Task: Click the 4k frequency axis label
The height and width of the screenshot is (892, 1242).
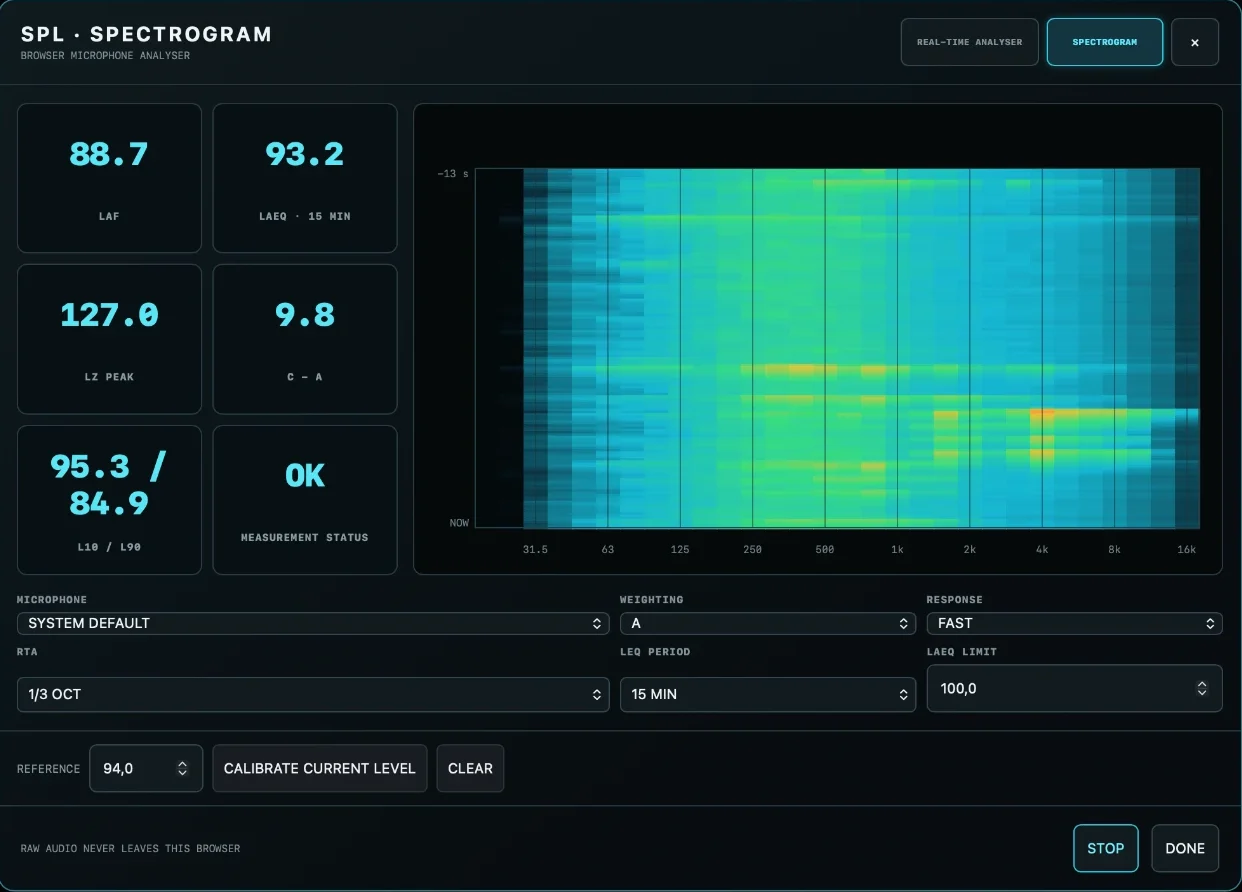Action: click(x=1042, y=549)
